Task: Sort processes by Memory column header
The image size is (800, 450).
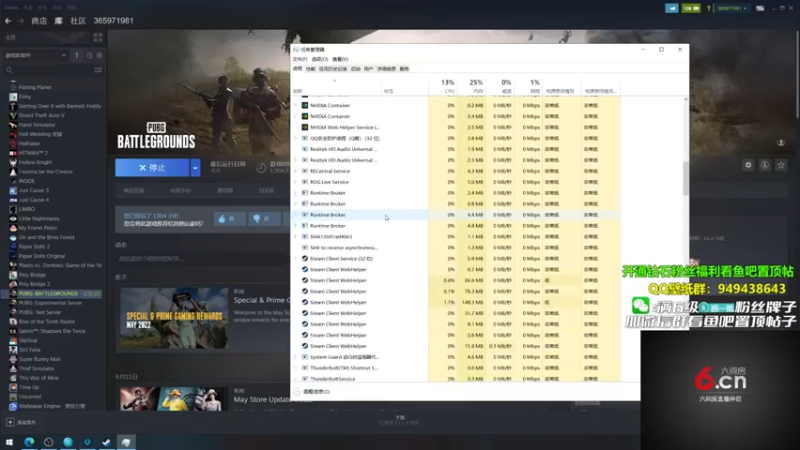Action: pos(470,86)
